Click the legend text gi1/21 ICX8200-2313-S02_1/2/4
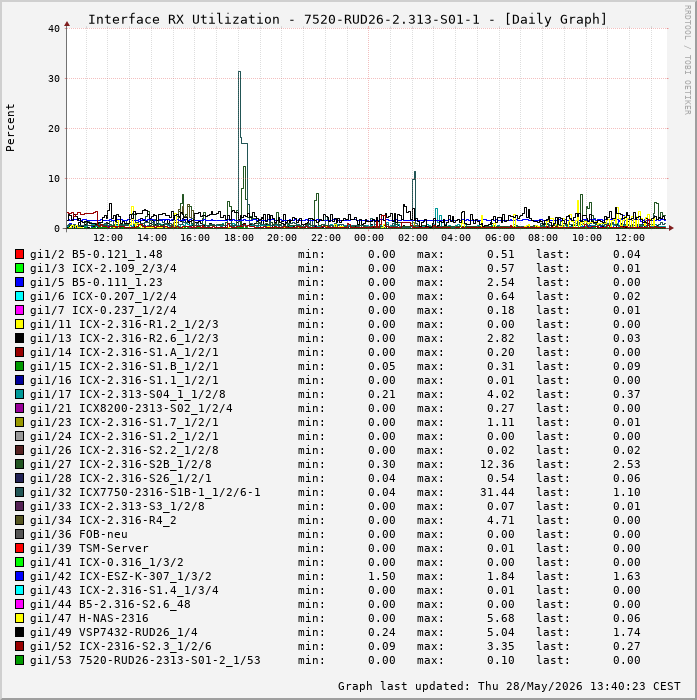697x700 pixels. click(x=131, y=408)
